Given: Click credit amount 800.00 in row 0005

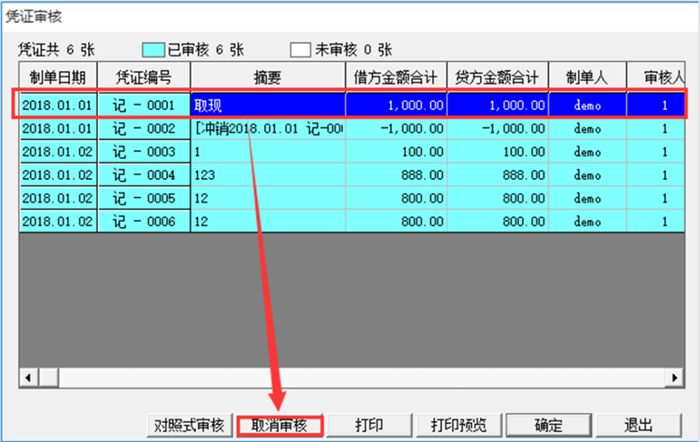Looking at the screenshot, I should coord(498,198).
